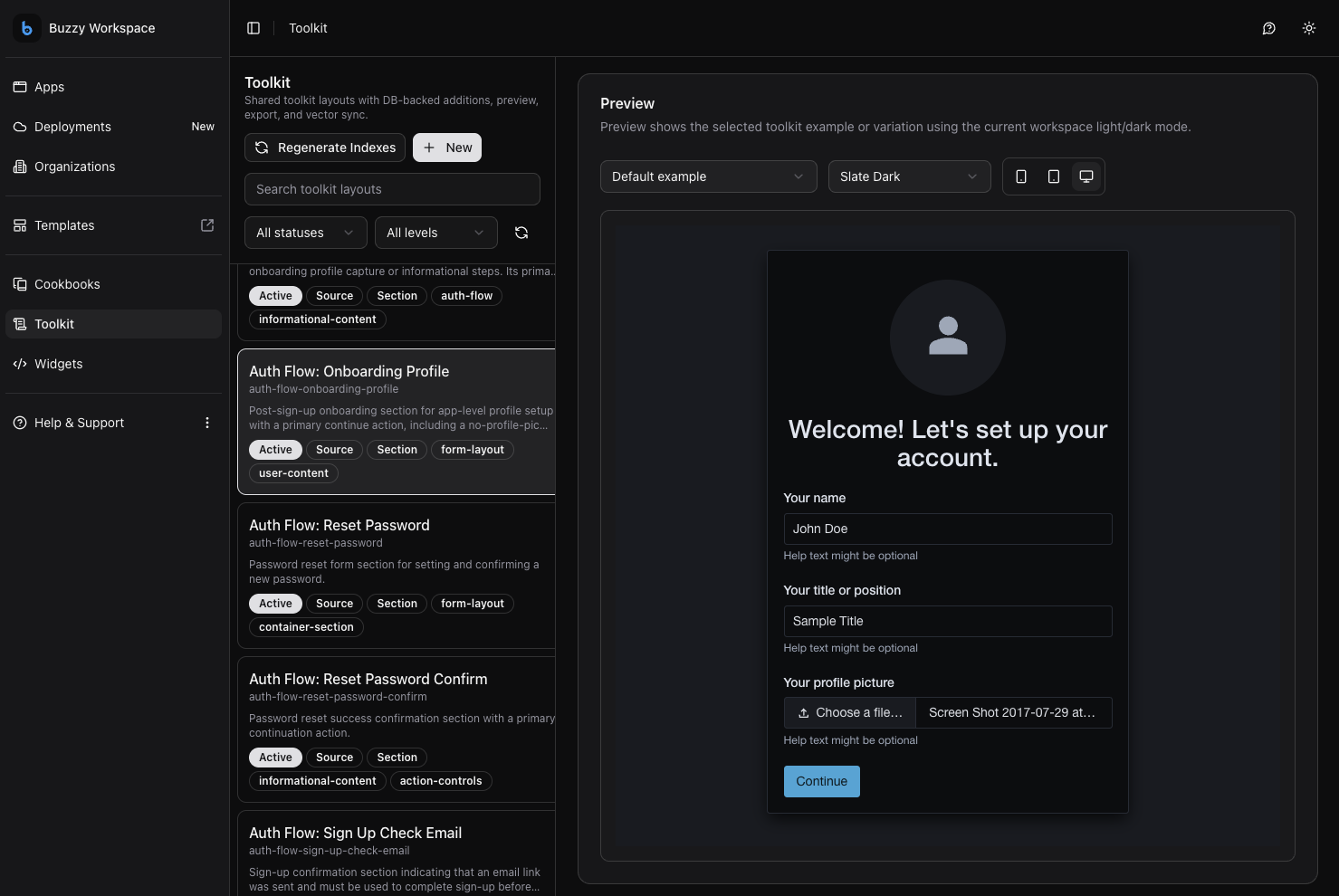Select the Auth Flow: Reset Password card

[x=397, y=576]
